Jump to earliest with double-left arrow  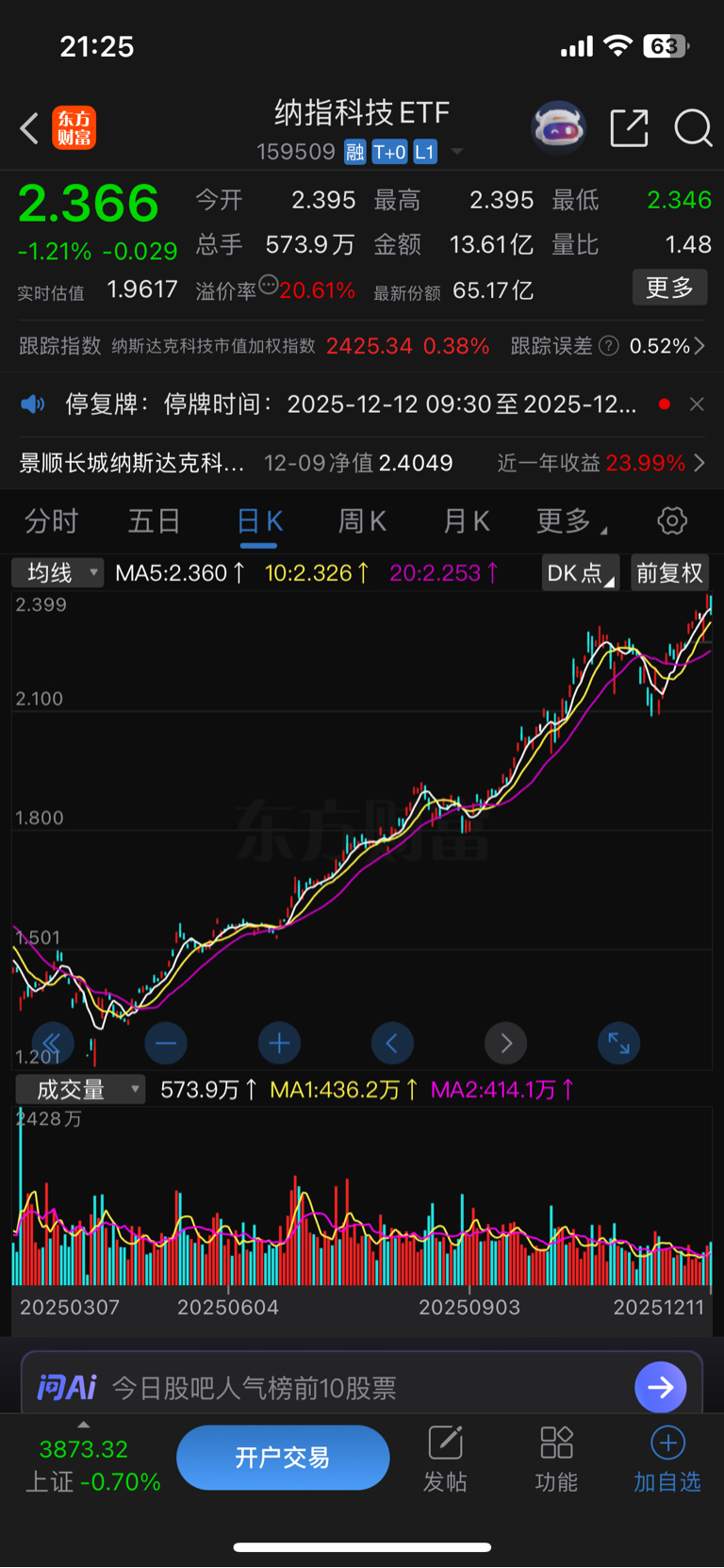[x=53, y=1043]
